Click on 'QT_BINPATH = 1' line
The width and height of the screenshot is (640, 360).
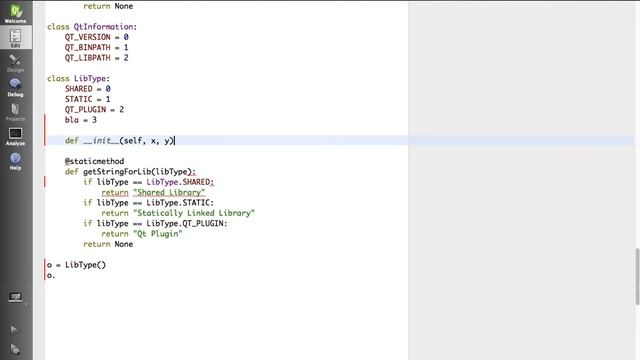click(96, 47)
